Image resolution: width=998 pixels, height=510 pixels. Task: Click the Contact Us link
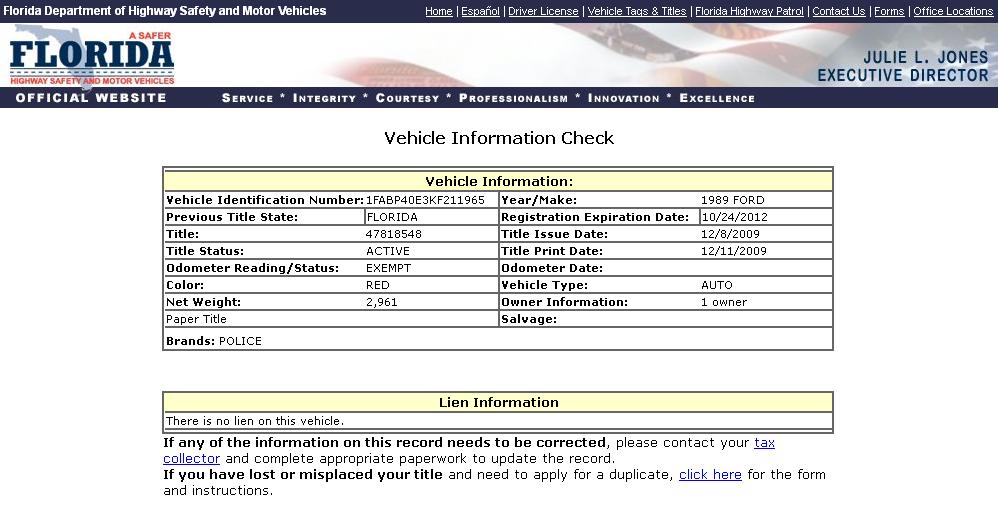click(838, 11)
